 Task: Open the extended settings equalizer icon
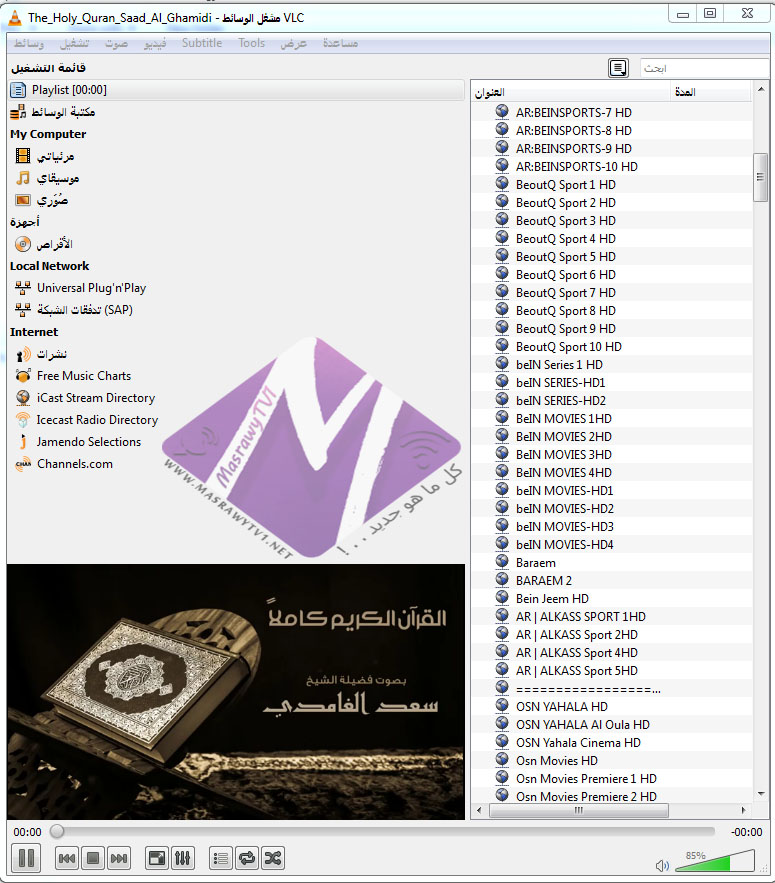click(x=182, y=858)
